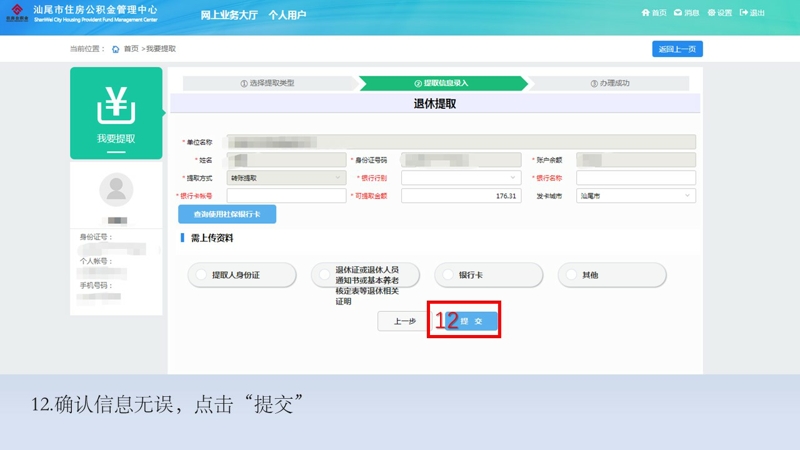Click the breadcrumb home icon
Image resolution: width=800 pixels, height=450 pixels.
coord(116,49)
